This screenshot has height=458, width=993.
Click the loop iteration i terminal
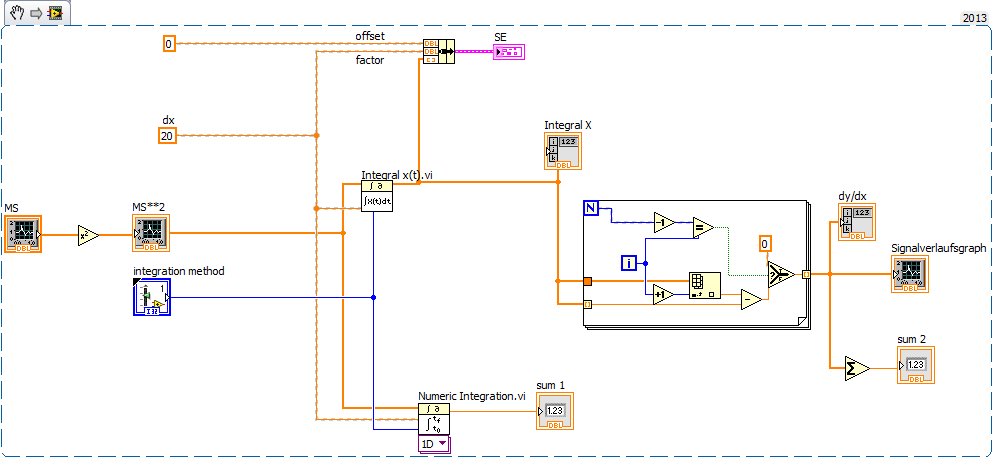tap(629, 263)
